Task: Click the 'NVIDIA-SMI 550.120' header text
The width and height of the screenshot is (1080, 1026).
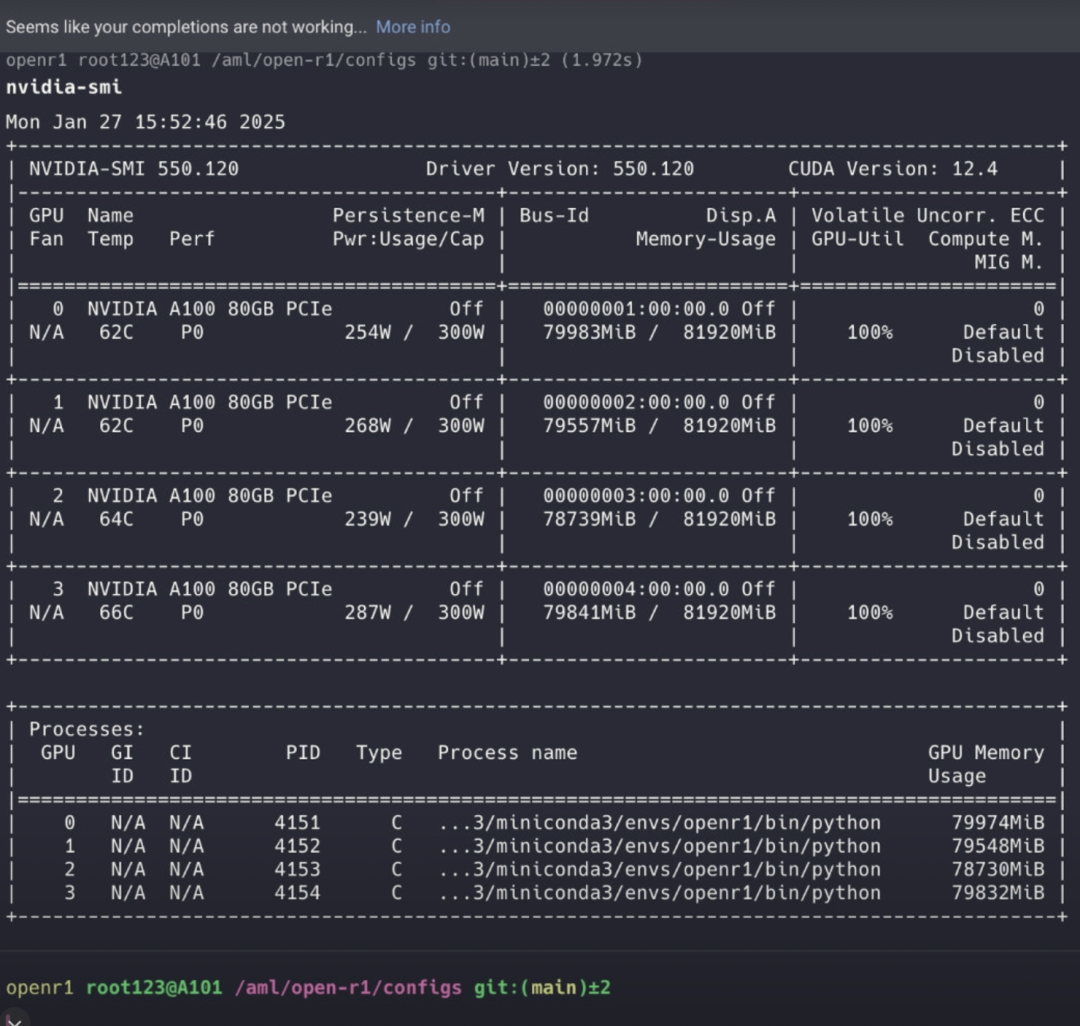Action: (x=134, y=169)
